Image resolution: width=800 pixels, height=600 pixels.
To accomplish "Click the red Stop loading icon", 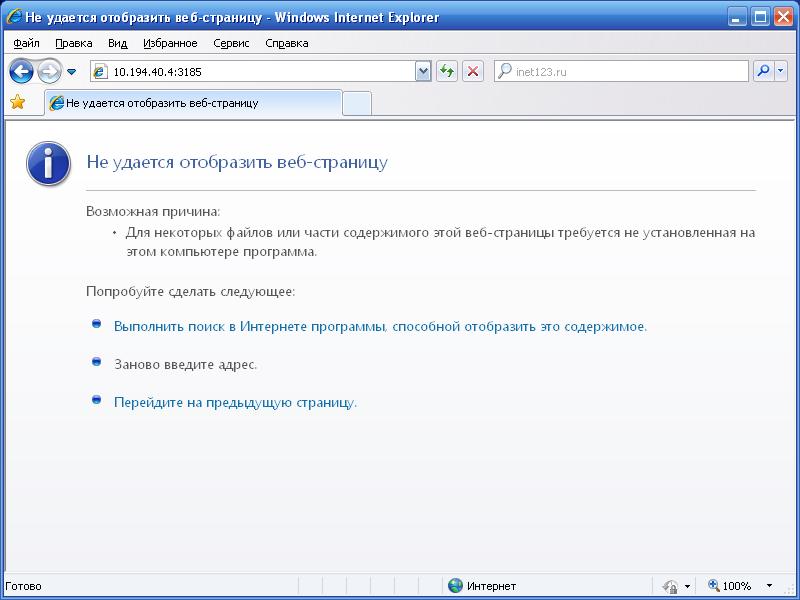I will (x=473, y=71).
